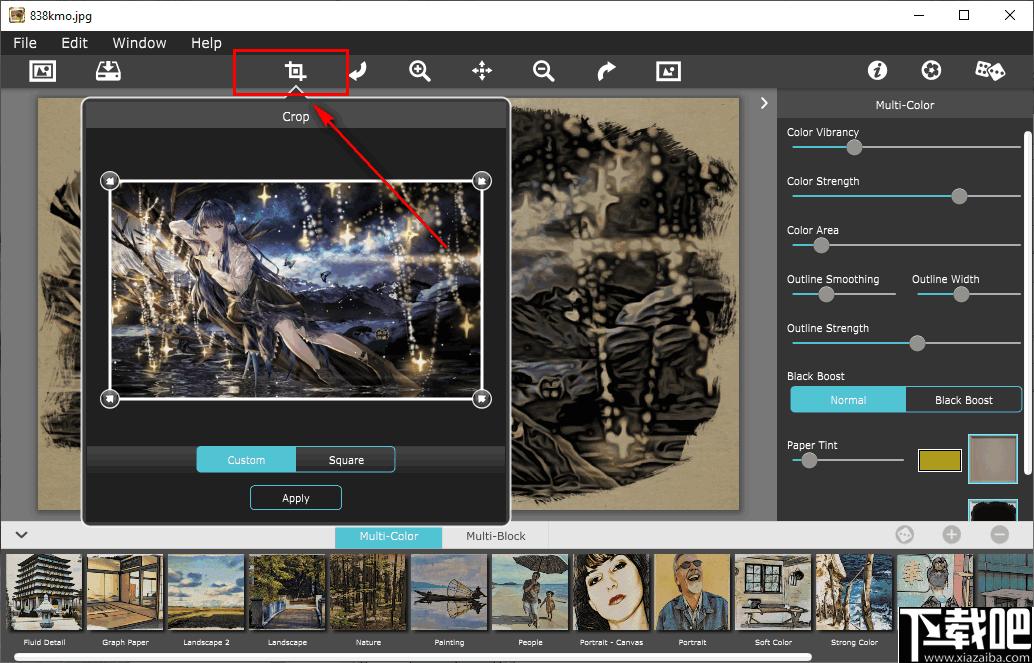1034x663 pixels.
Task: Click the bottom-left crop corner handle
Action: (x=109, y=398)
